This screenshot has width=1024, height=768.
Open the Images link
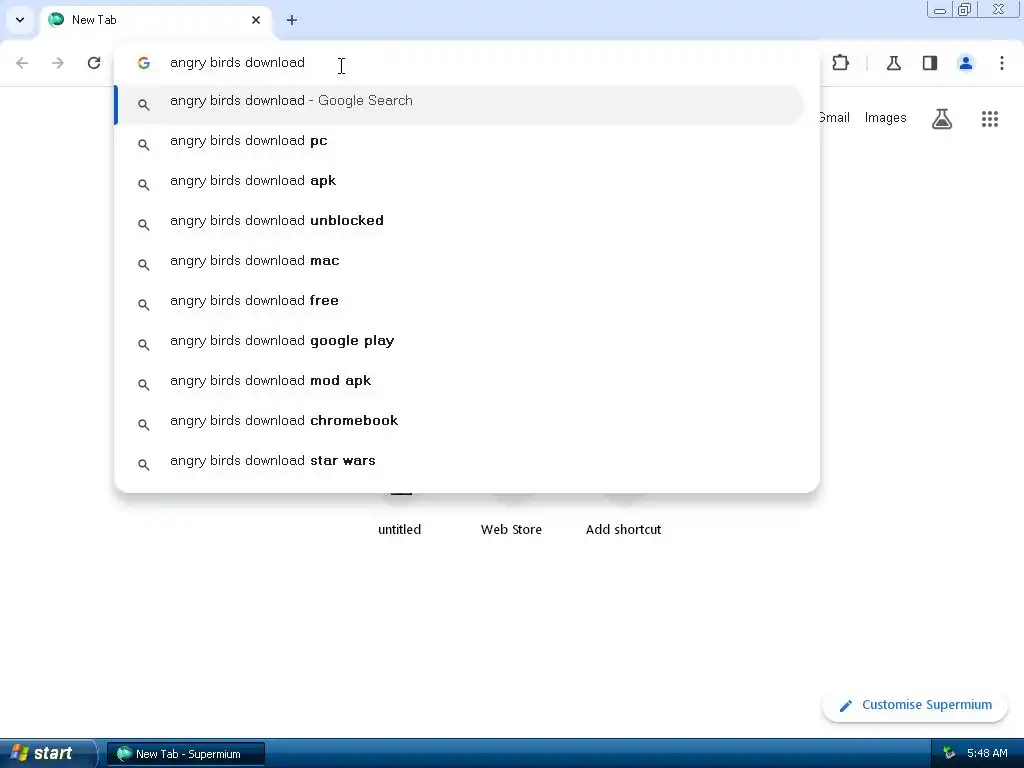click(886, 118)
